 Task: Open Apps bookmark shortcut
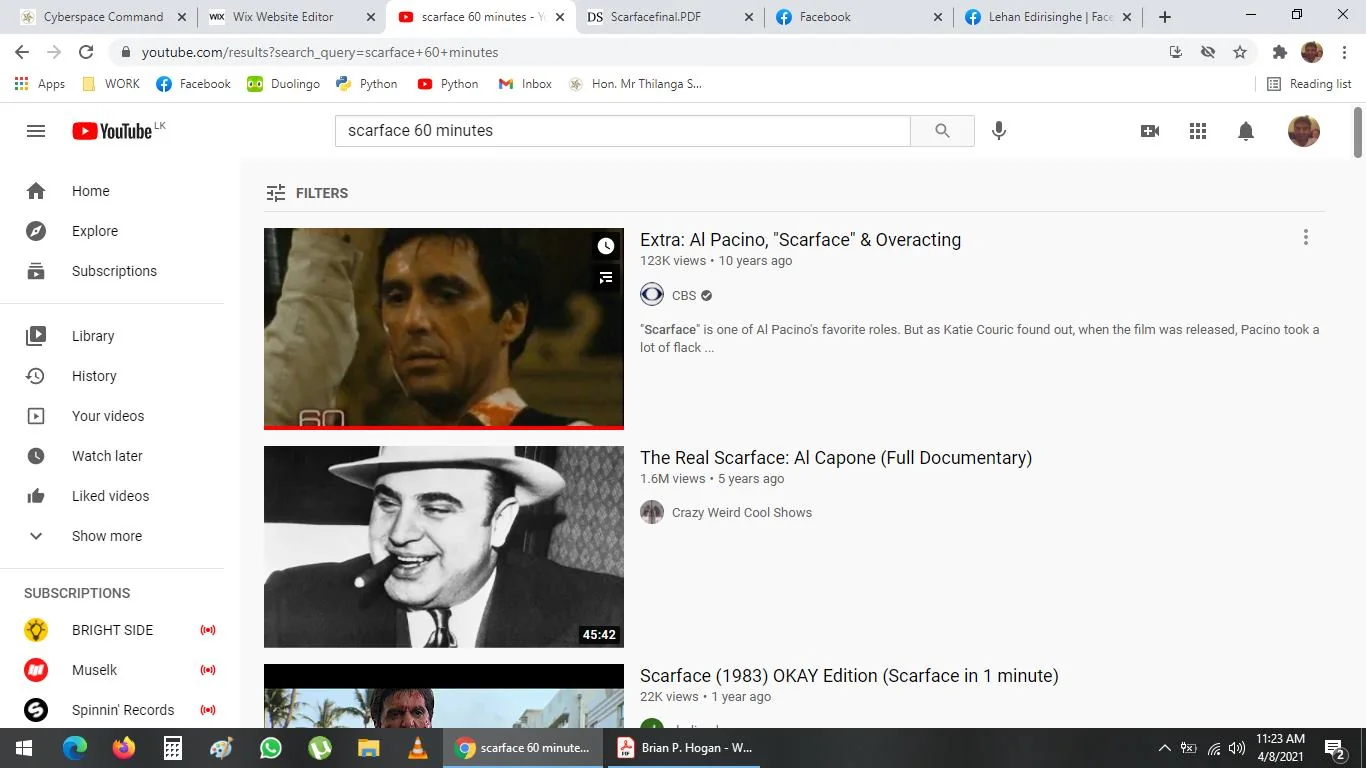coord(40,84)
